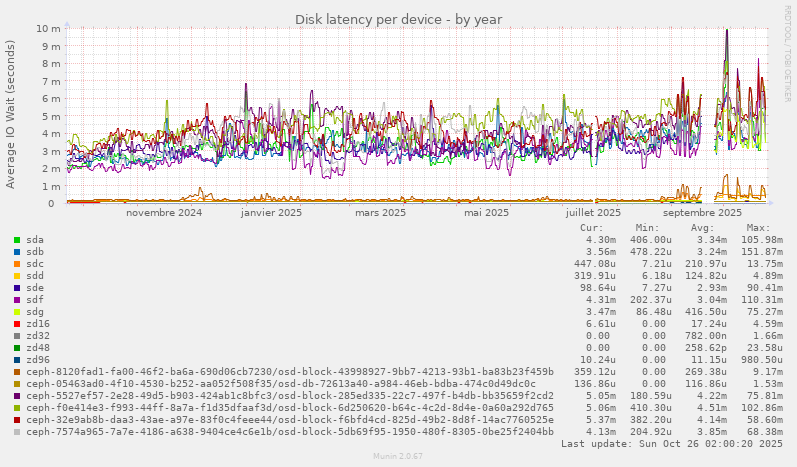This screenshot has height=467, width=797.
Task: Select the sdg legend label
Action: (x=35, y=312)
